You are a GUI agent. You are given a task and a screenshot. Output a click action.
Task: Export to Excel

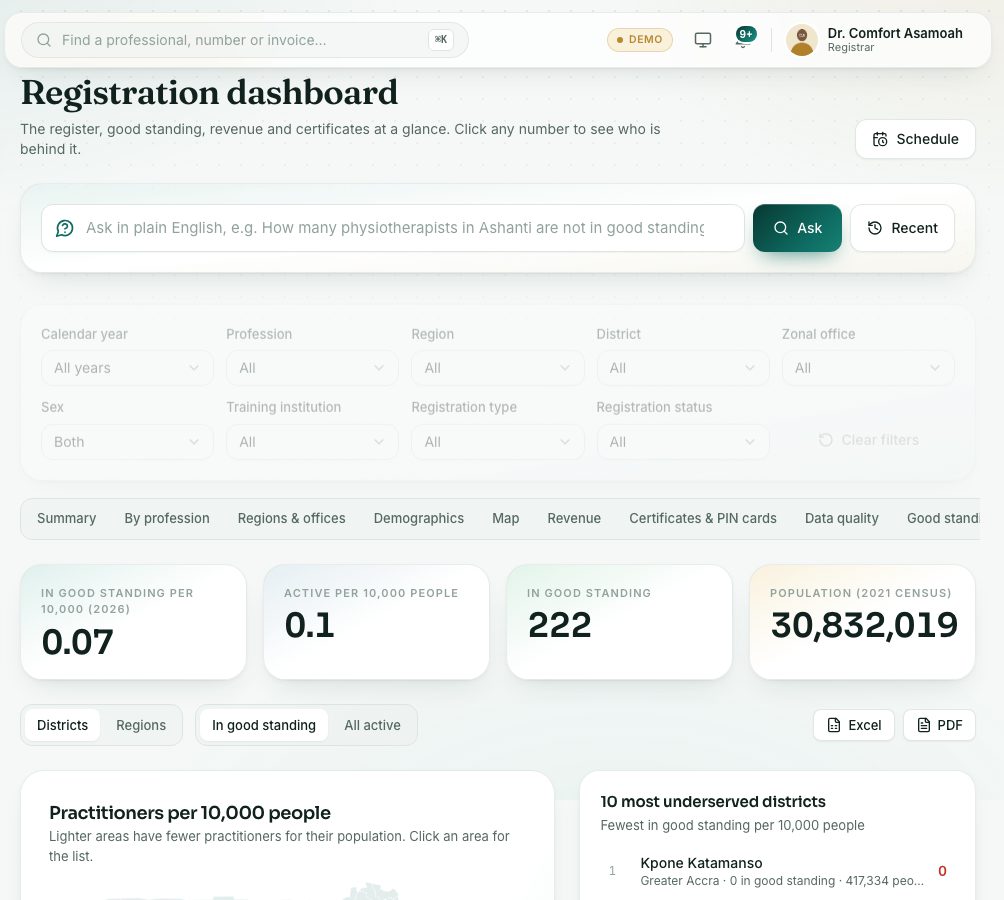[854, 725]
